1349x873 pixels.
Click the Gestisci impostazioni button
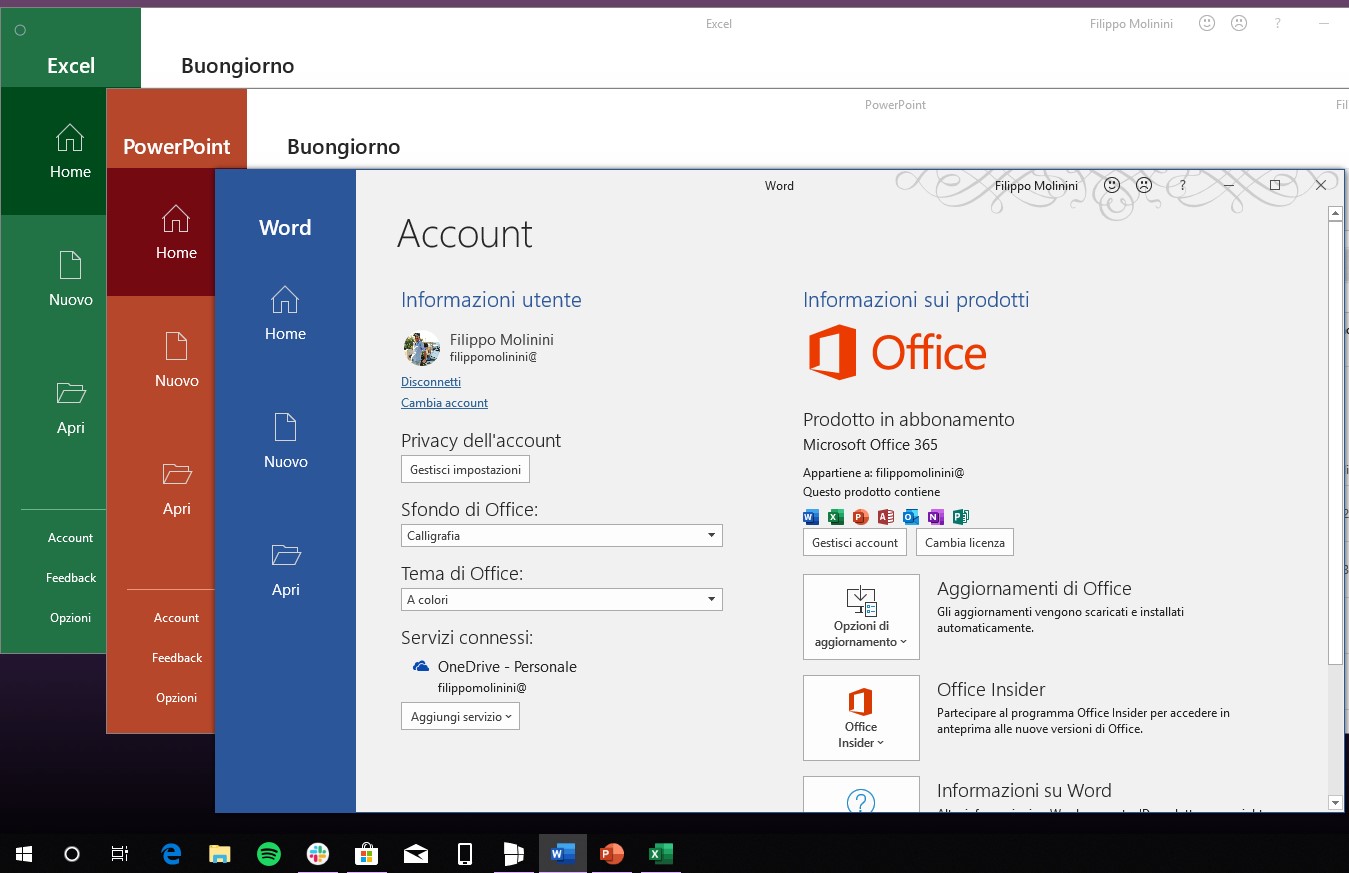pos(465,469)
